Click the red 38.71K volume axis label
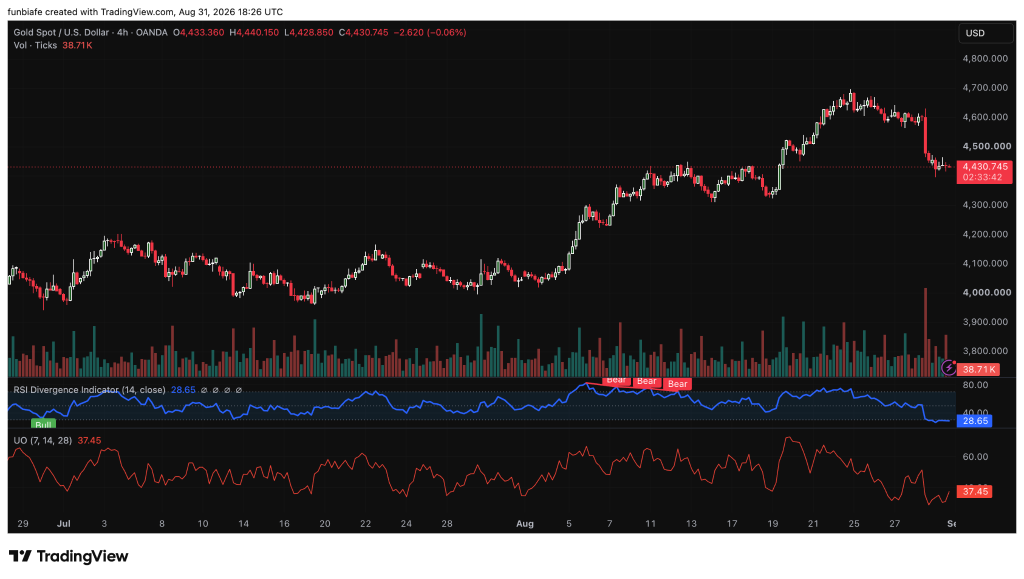Screen dimensions: 1024x579 (979, 369)
